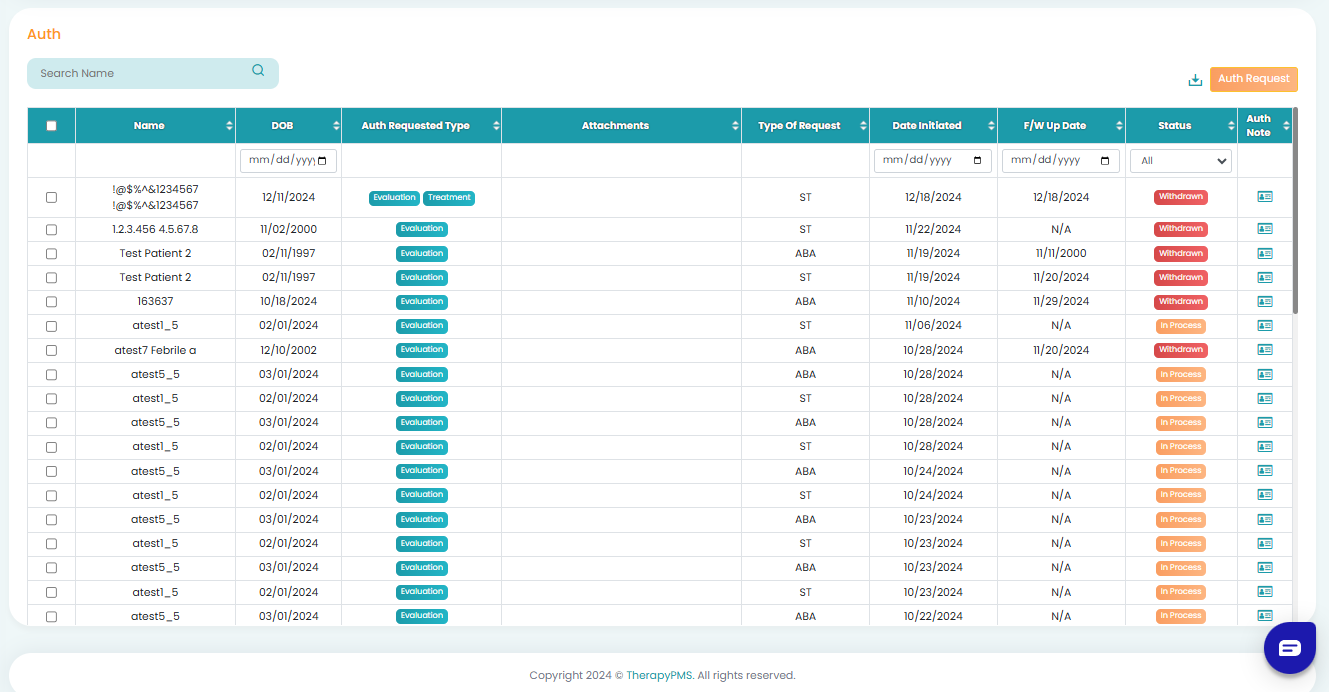The image size is (1329, 692).
Task: Open DOB filter date picker
Action: [x=326, y=161]
